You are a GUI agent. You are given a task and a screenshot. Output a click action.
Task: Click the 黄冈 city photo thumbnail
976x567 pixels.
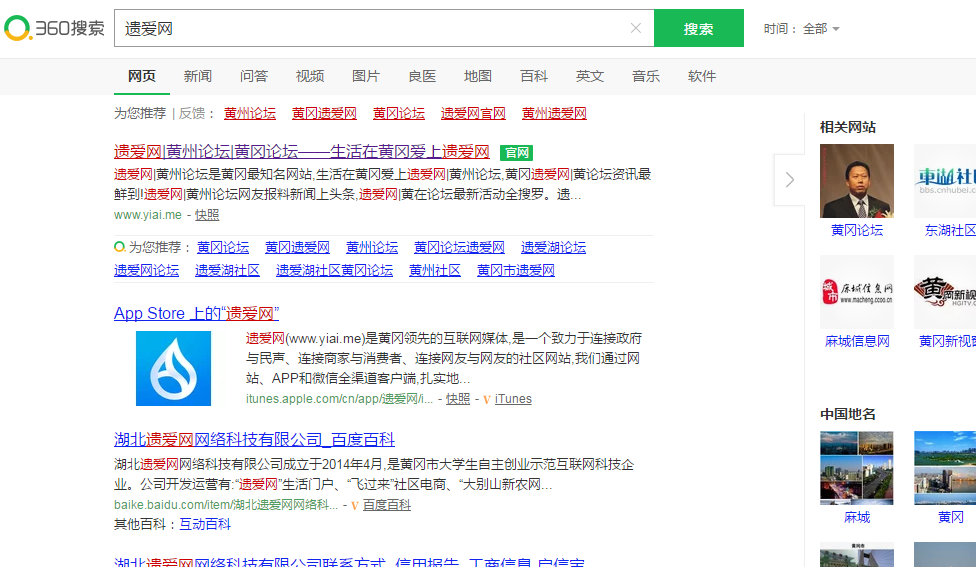[x=945, y=468]
